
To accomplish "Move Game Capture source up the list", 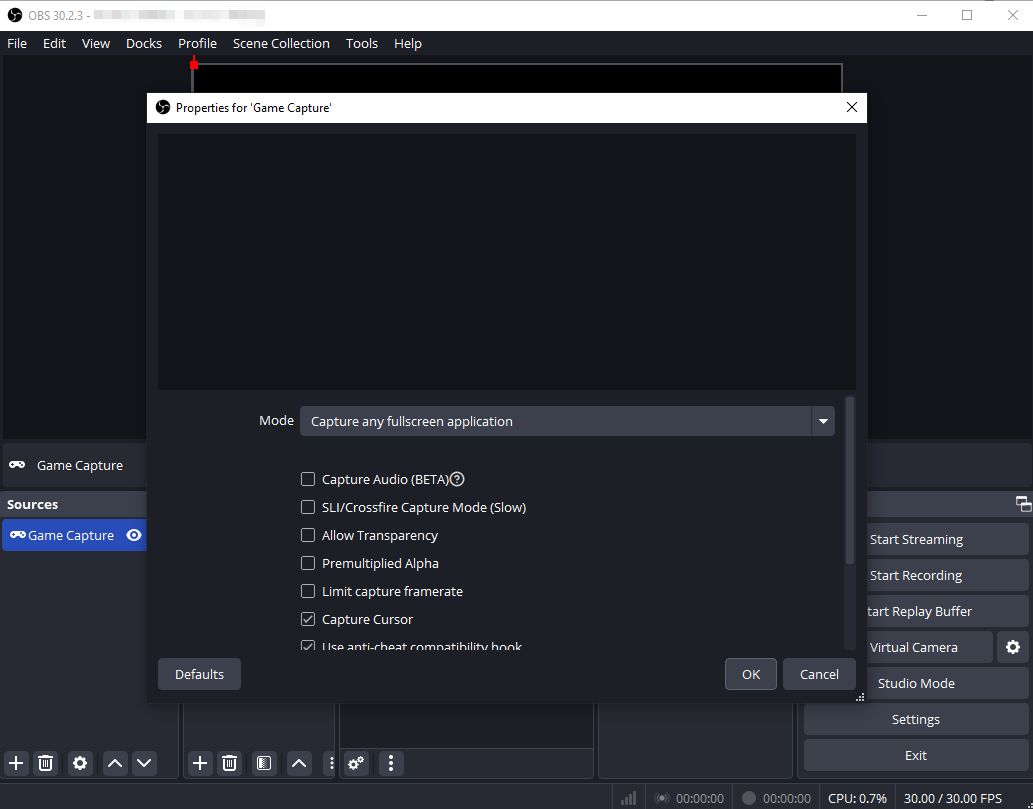I will pyautogui.click(x=114, y=763).
